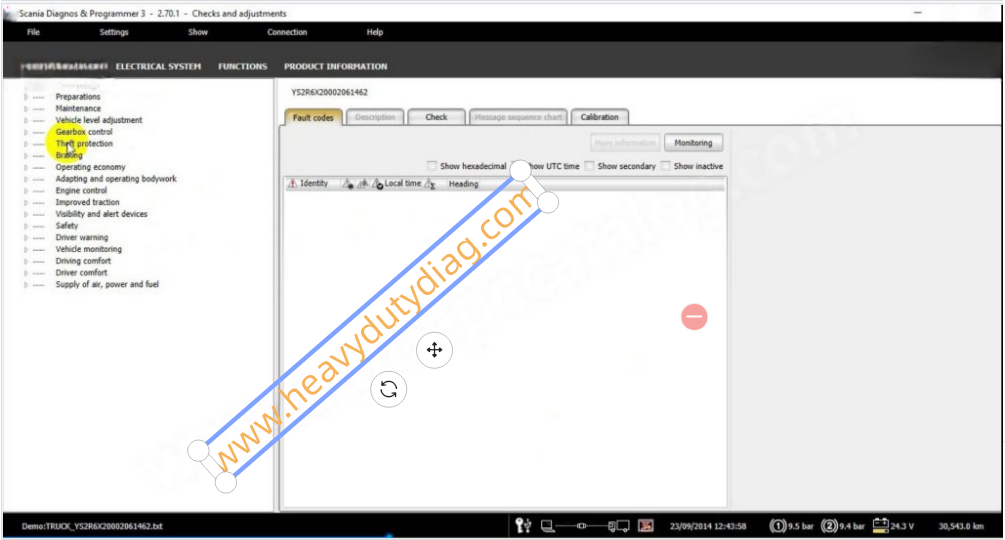The width and height of the screenshot is (1005, 540).
Task: Click the key and USB status icon
Action: [x=523, y=526]
